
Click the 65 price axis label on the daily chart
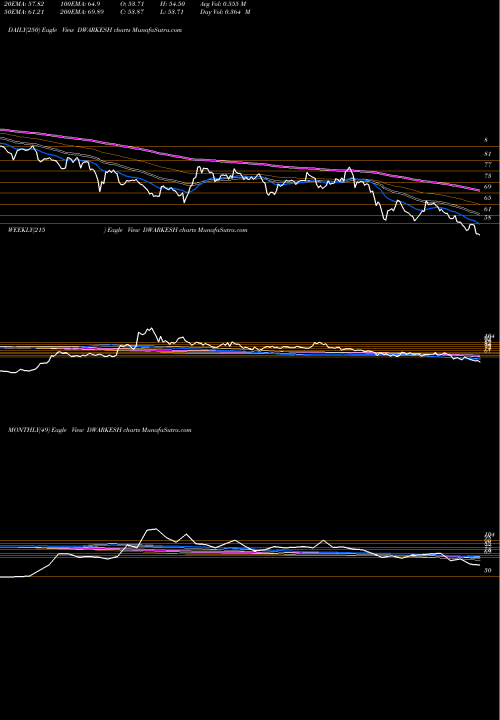488,198
